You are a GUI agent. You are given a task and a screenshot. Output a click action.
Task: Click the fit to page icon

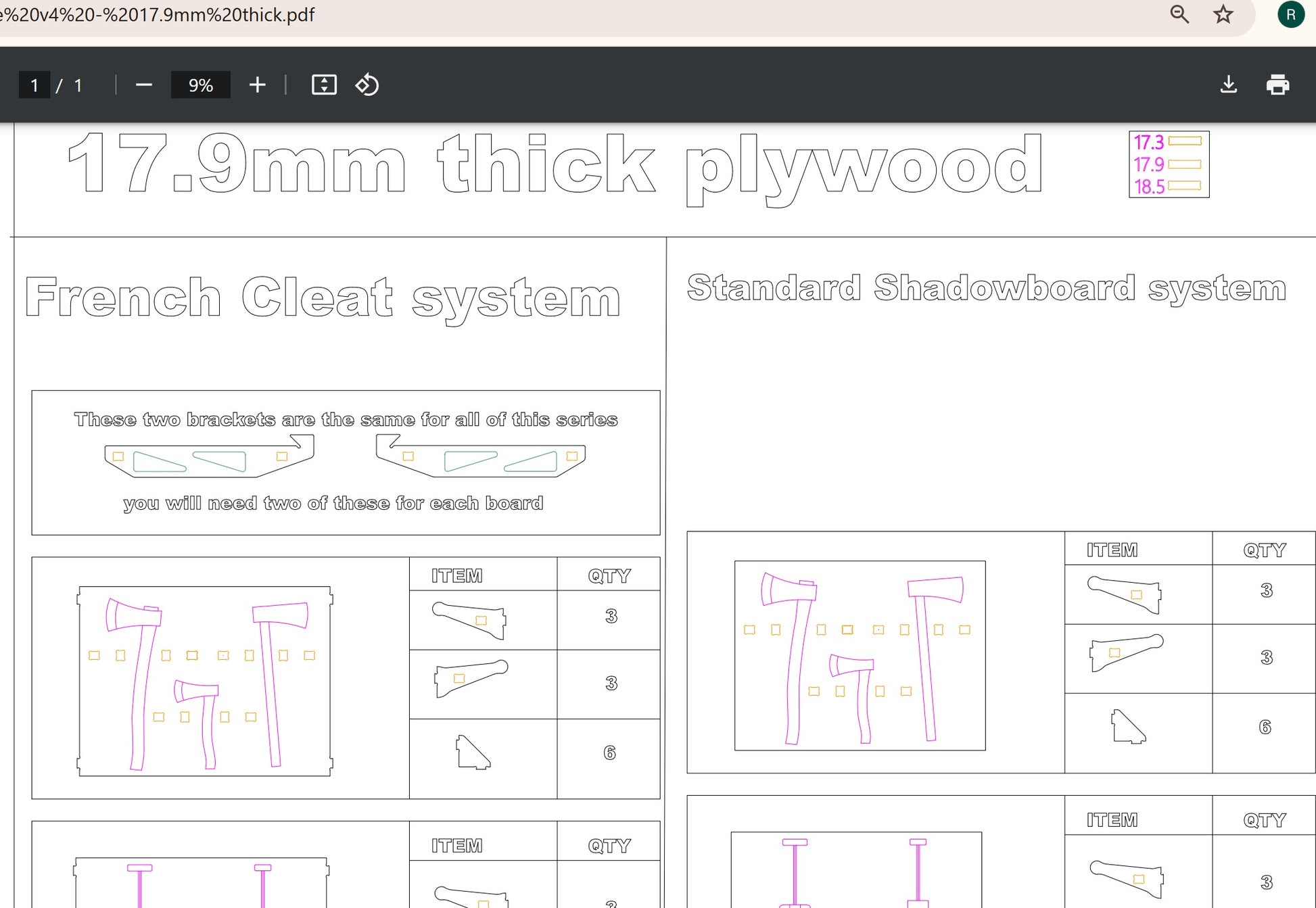324,85
